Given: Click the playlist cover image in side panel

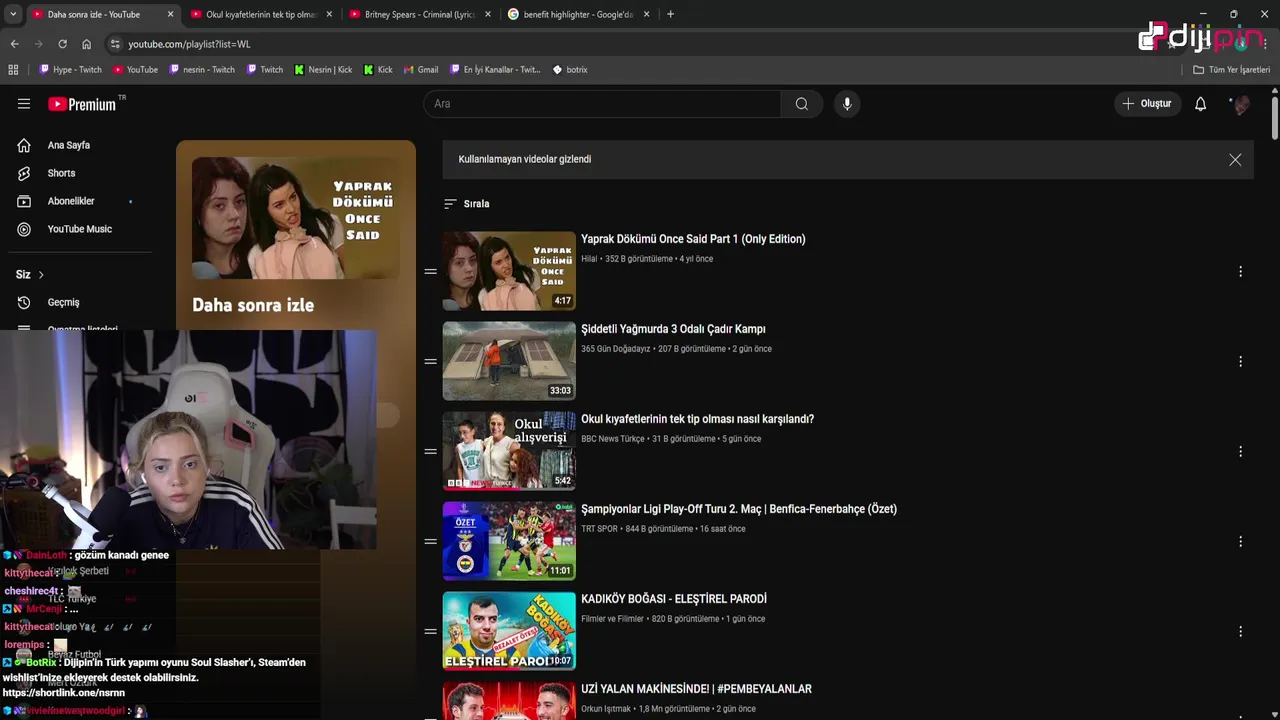Looking at the screenshot, I should [296, 217].
